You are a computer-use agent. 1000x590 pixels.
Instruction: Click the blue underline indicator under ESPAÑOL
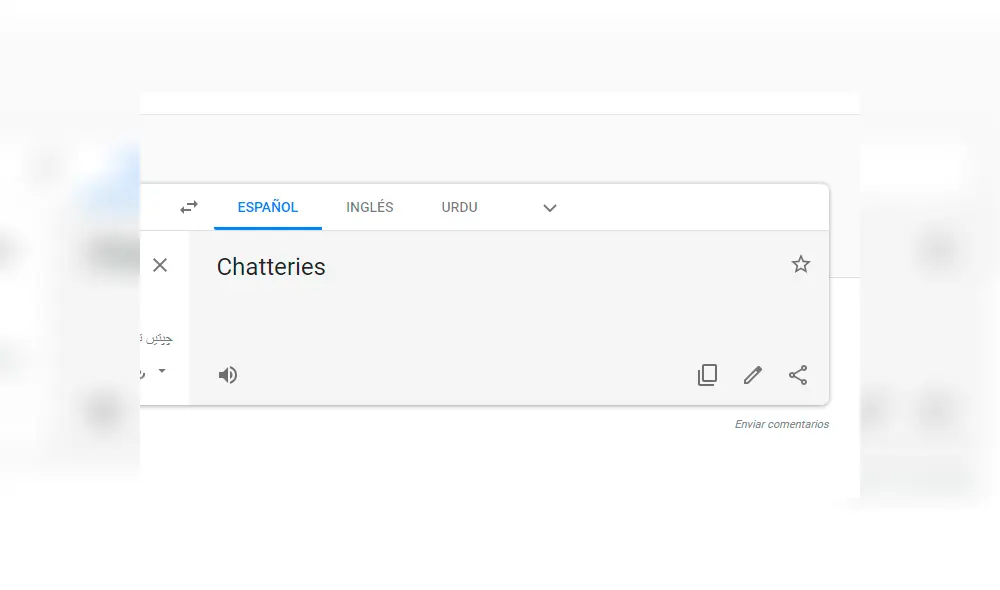click(x=267, y=226)
